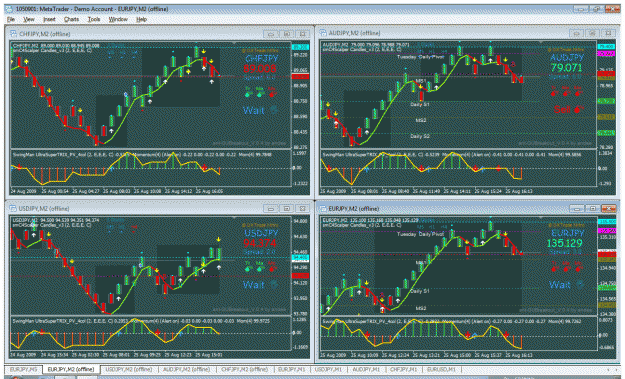This screenshot has height=379, width=625.
Task: Click the AUDJPY price 79.071
Action: tap(566, 68)
